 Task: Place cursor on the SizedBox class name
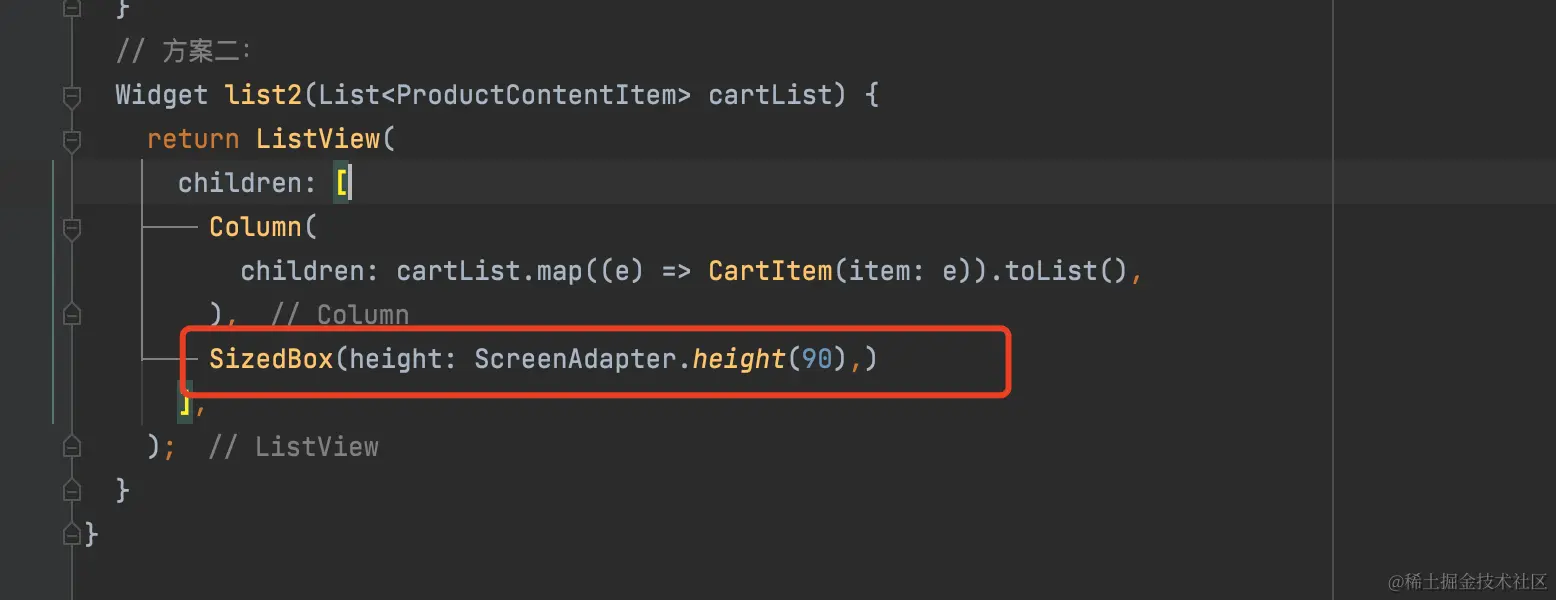point(271,359)
